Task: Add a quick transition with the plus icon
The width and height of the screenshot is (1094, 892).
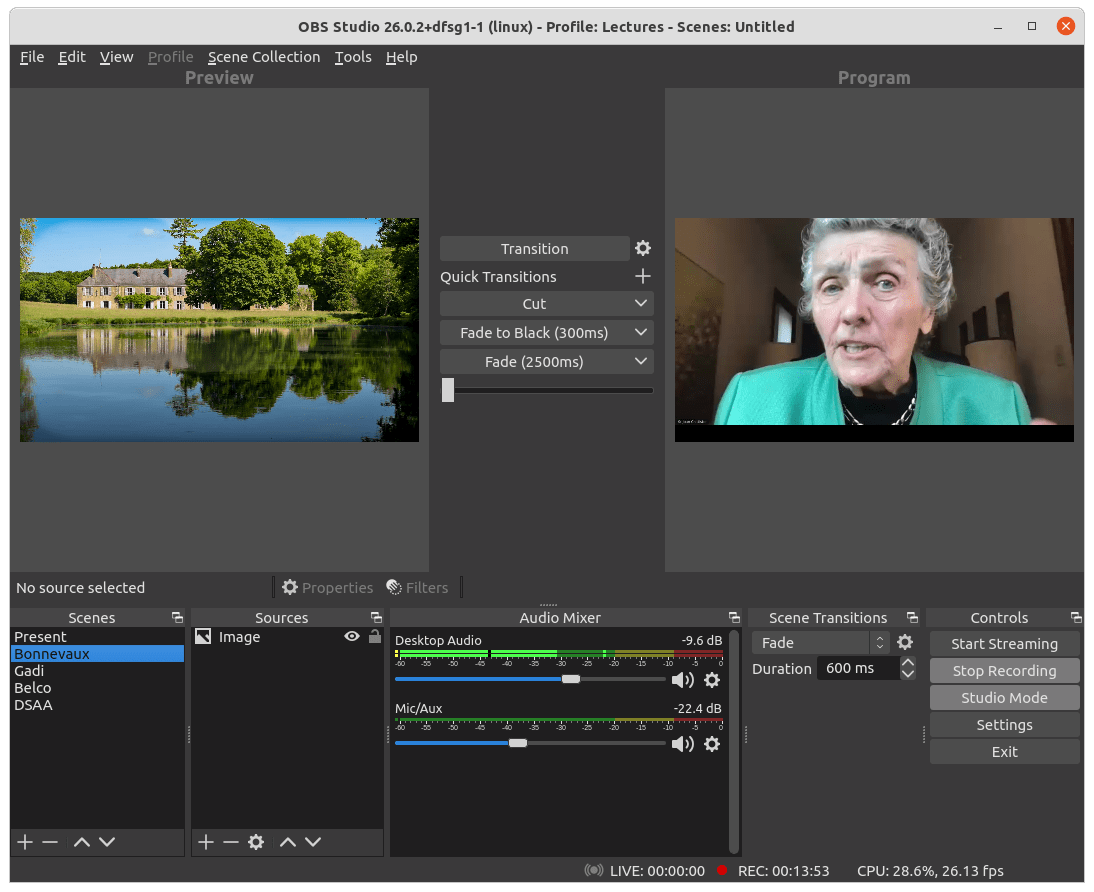Action: (x=643, y=276)
